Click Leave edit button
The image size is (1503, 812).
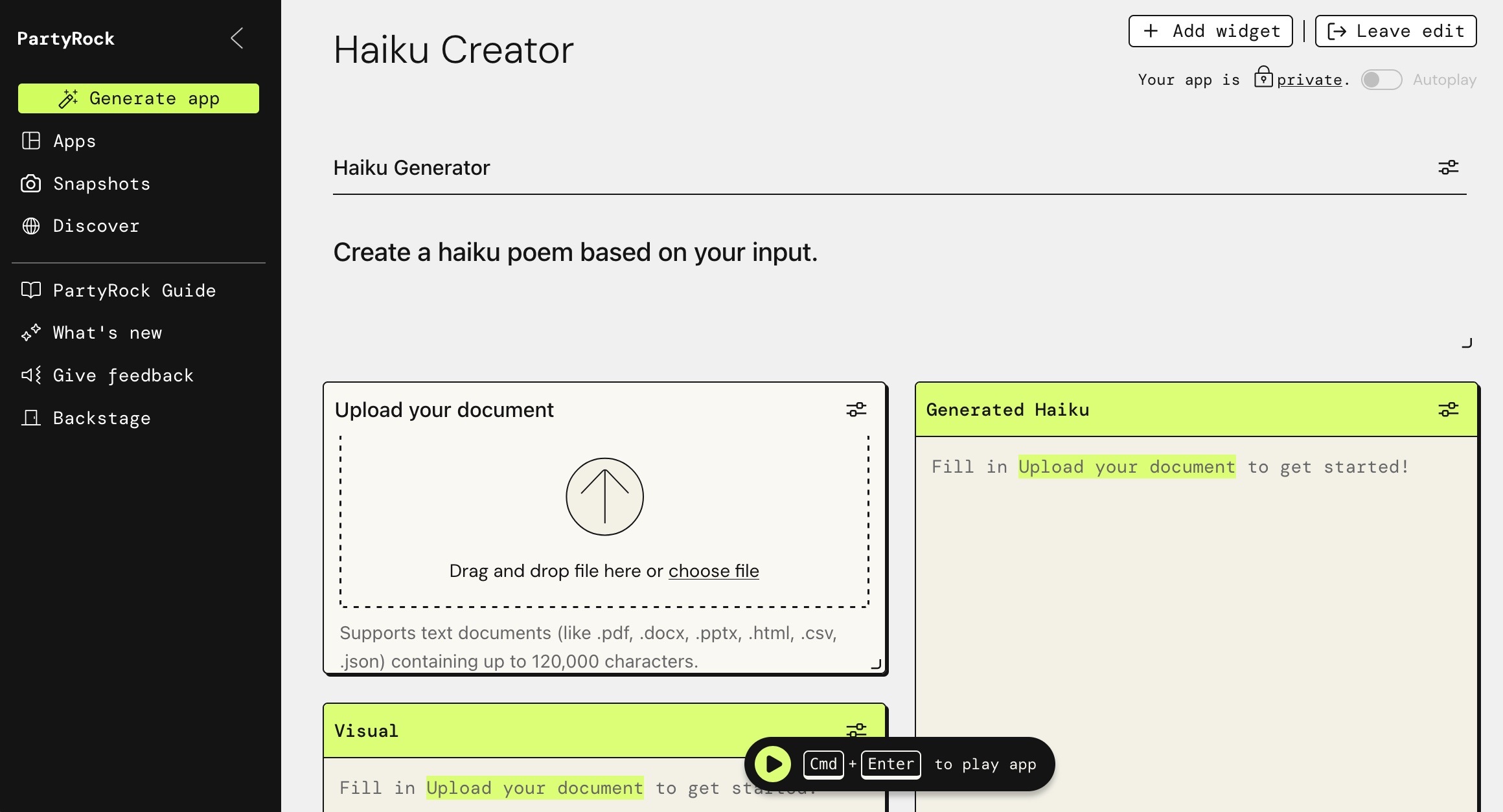[1395, 31]
